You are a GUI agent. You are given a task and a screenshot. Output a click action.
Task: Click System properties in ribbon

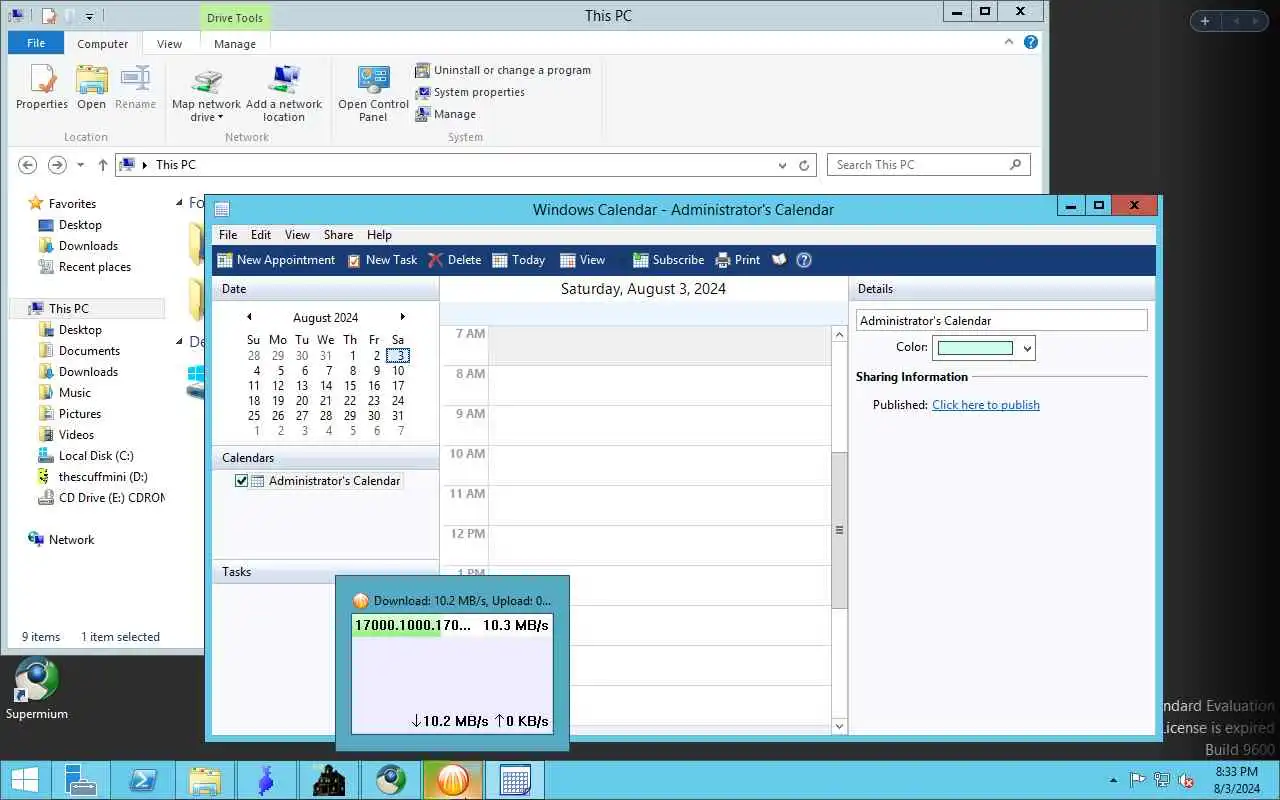[x=470, y=92]
